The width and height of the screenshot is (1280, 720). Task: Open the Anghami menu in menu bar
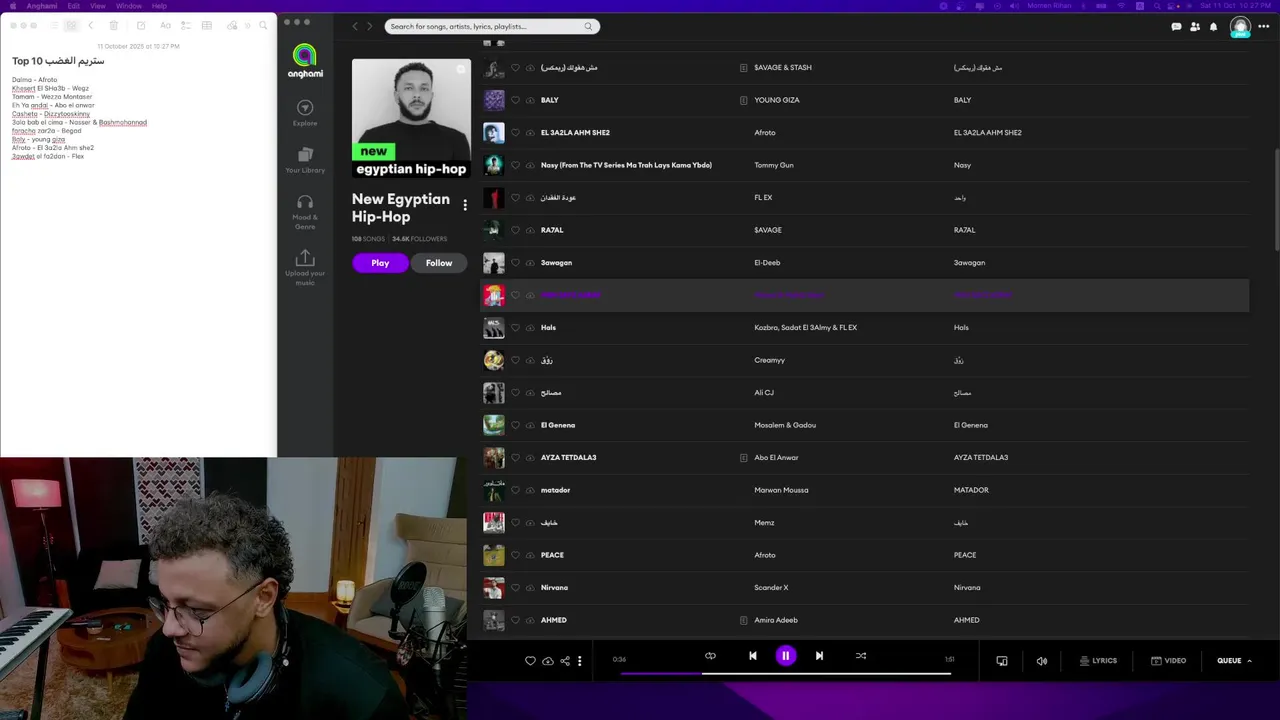(x=42, y=6)
